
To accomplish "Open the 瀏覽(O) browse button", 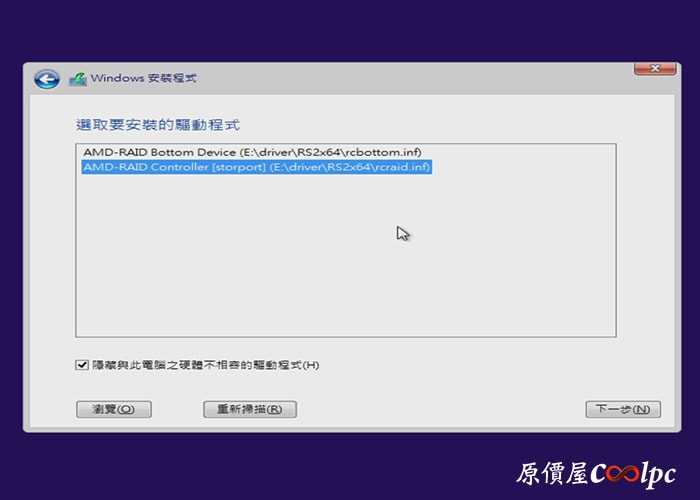I will coord(114,409).
